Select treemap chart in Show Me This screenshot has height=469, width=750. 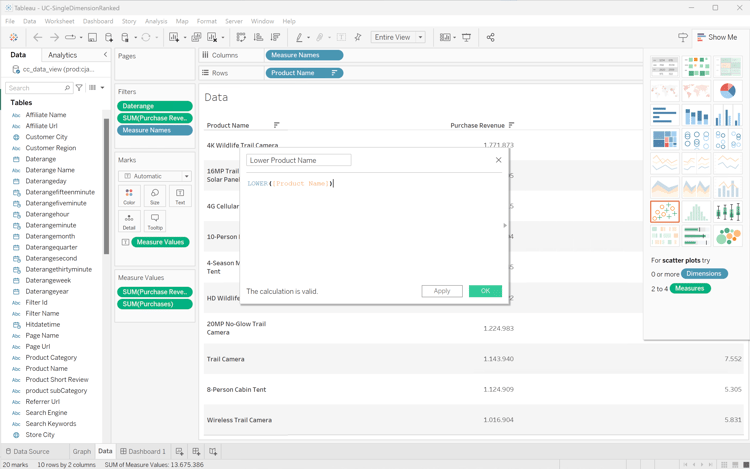coord(665,139)
